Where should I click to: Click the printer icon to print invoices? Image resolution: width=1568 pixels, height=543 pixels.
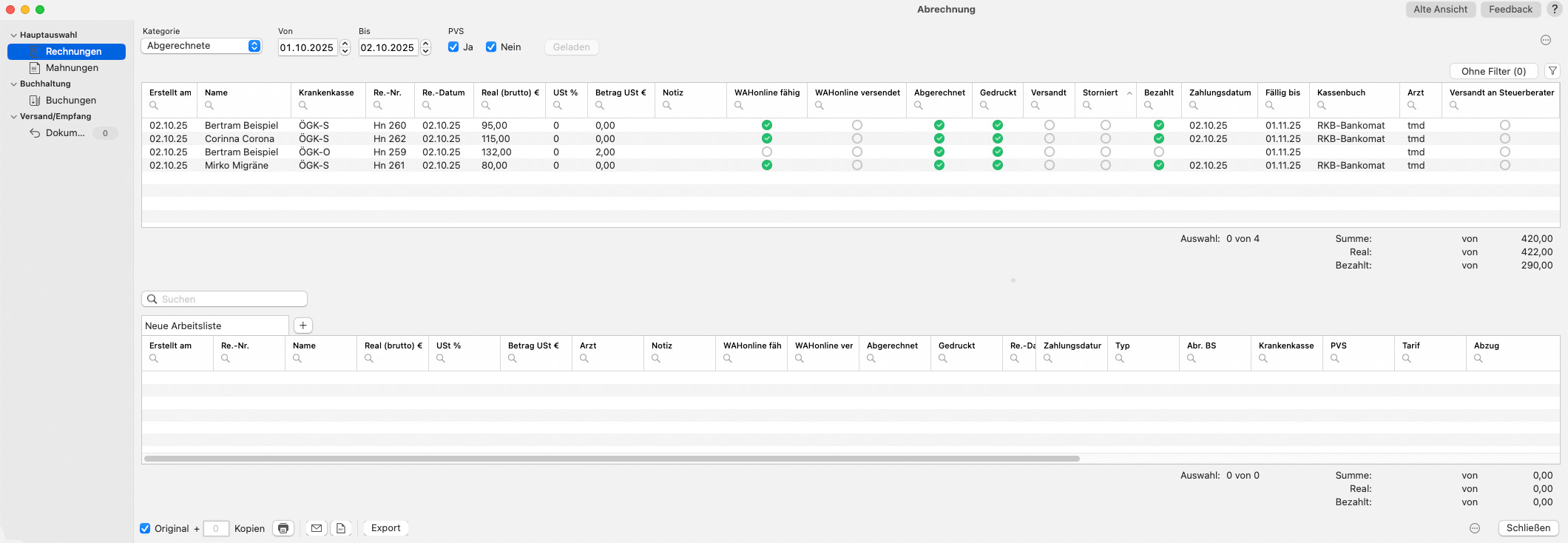pyautogui.click(x=283, y=528)
